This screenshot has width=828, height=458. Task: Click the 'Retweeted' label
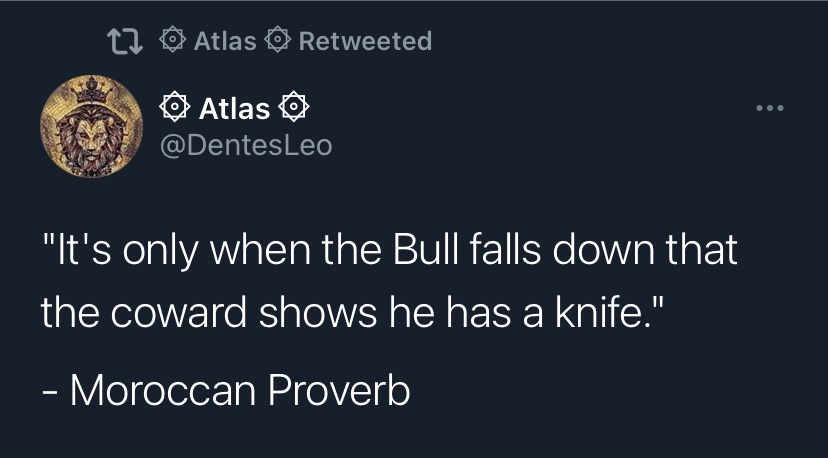365,41
